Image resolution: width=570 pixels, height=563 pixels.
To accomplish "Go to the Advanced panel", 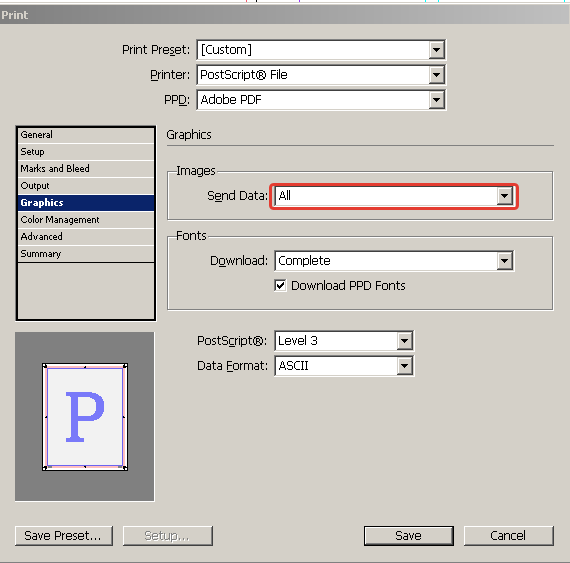I will [x=86, y=237].
